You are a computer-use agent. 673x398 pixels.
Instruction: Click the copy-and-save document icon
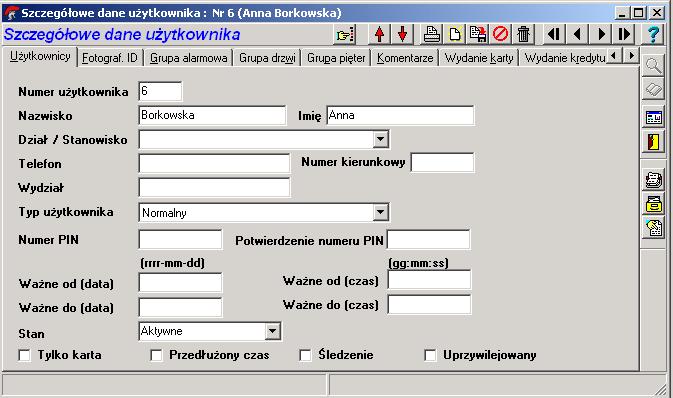coord(478,34)
